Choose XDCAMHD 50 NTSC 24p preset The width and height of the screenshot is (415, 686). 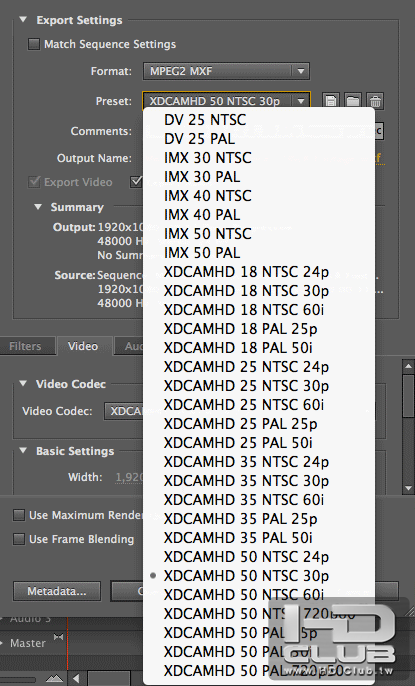point(259,556)
